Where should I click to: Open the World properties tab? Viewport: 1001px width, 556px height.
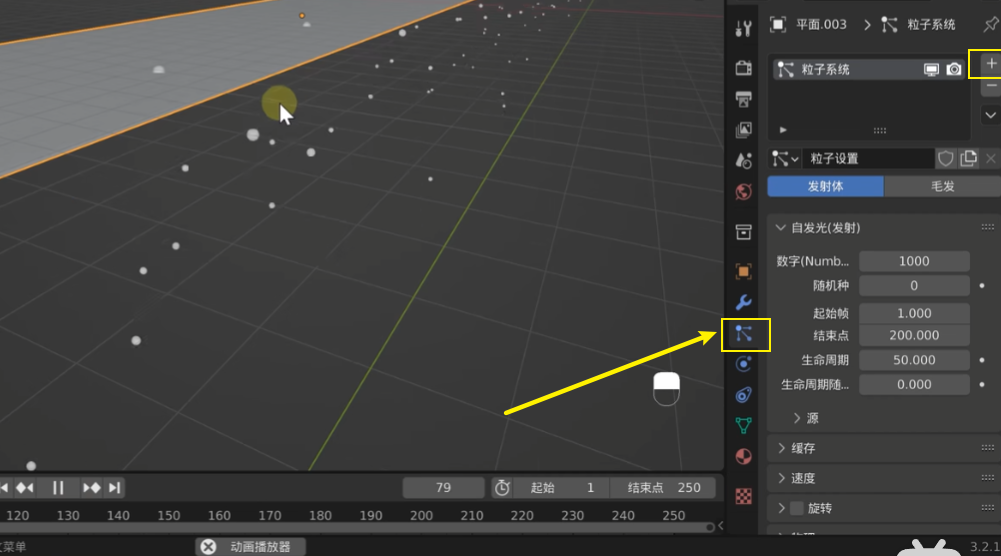[743, 192]
